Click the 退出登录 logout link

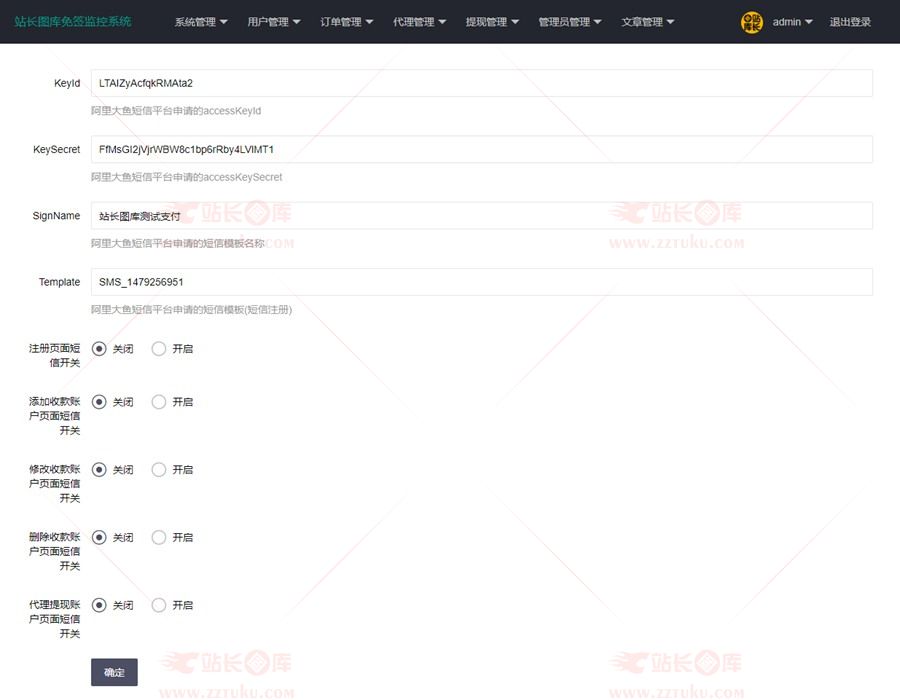(x=850, y=22)
